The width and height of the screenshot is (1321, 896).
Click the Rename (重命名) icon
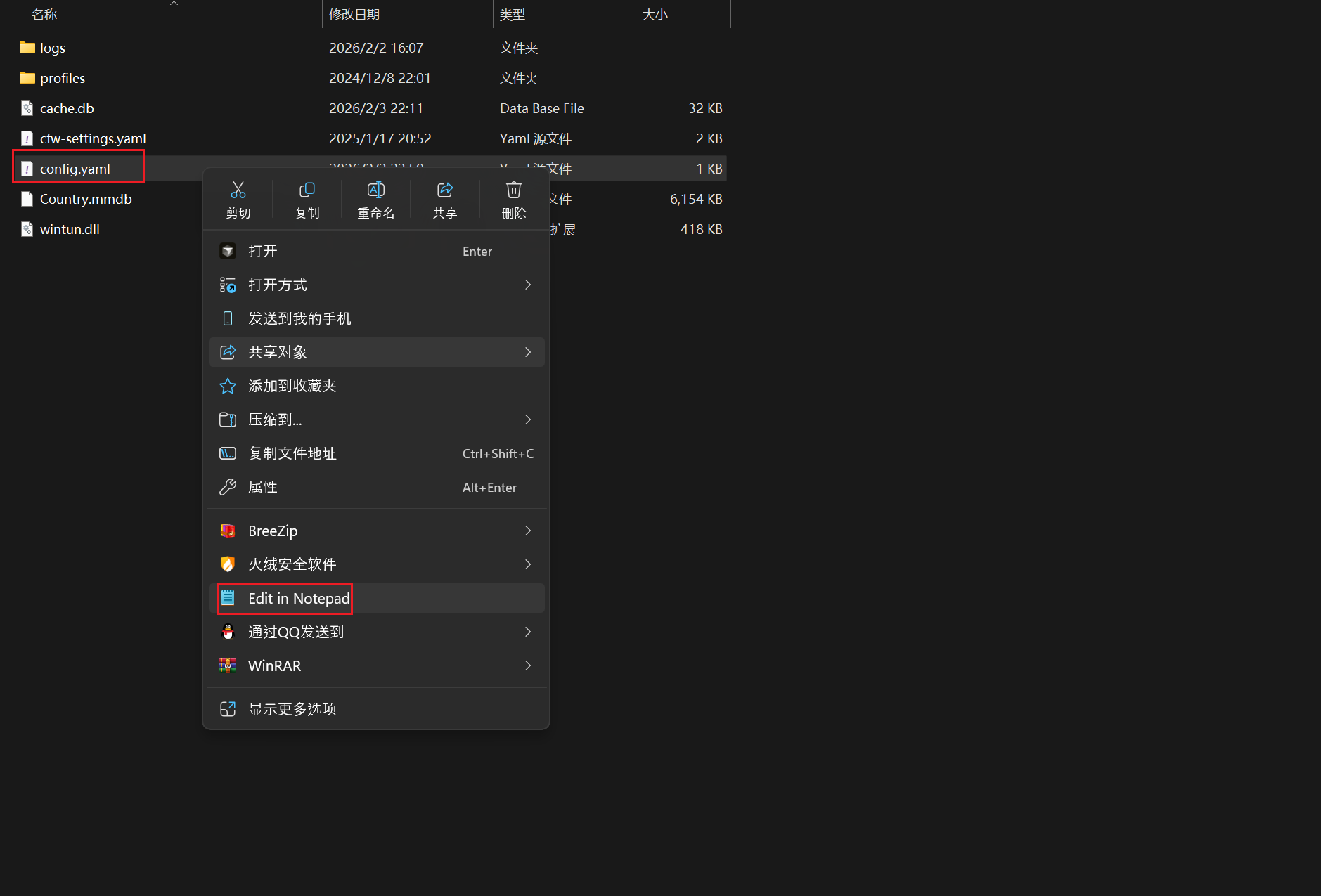pyautogui.click(x=376, y=190)
